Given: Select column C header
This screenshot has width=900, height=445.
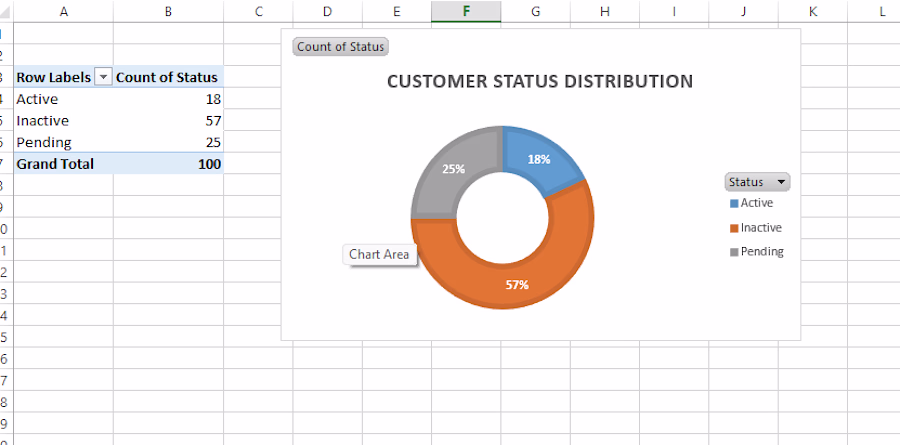Looking at the screenshot, I should [x=258, y=11].
